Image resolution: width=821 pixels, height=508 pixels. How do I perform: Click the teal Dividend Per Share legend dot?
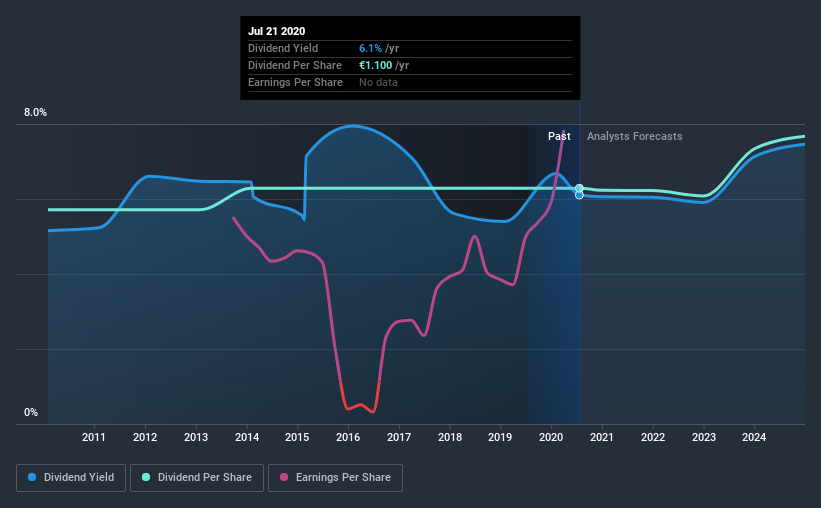click(146, 477)
